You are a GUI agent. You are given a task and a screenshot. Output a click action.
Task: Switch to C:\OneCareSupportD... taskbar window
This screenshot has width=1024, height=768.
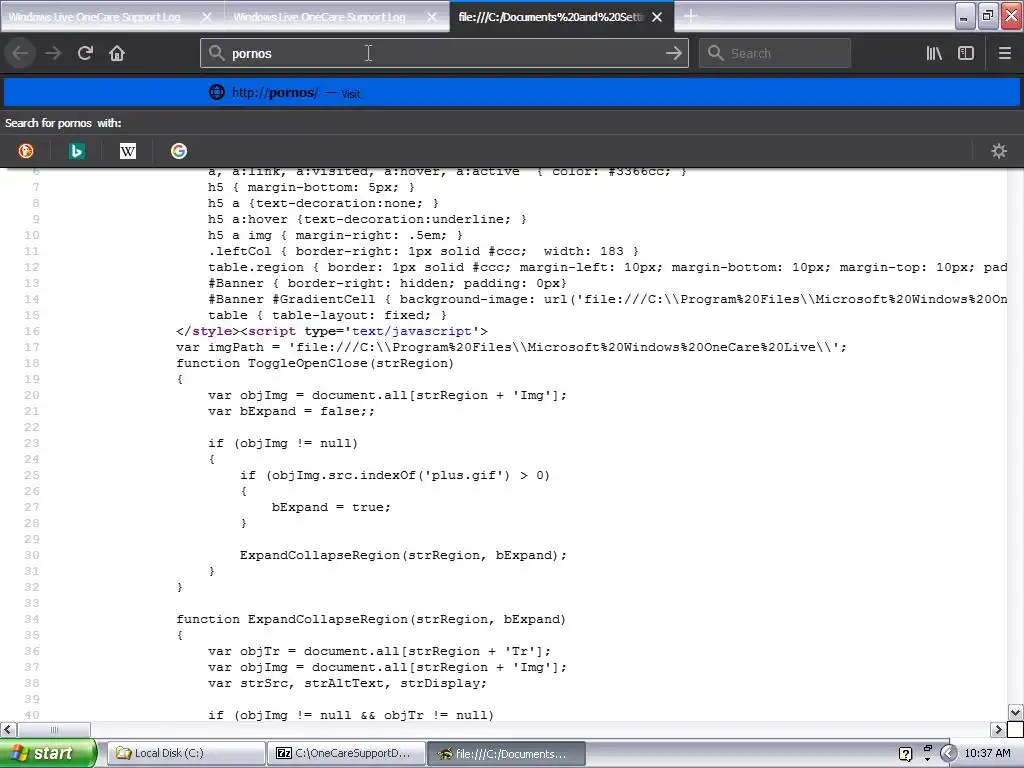346,753
